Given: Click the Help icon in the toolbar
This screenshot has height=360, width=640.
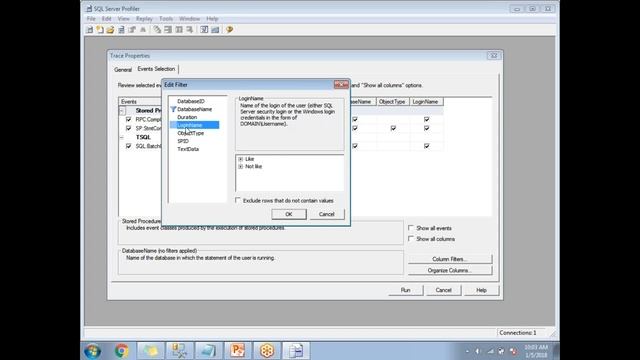Looking at the screenshot, I should coord(229,30).
